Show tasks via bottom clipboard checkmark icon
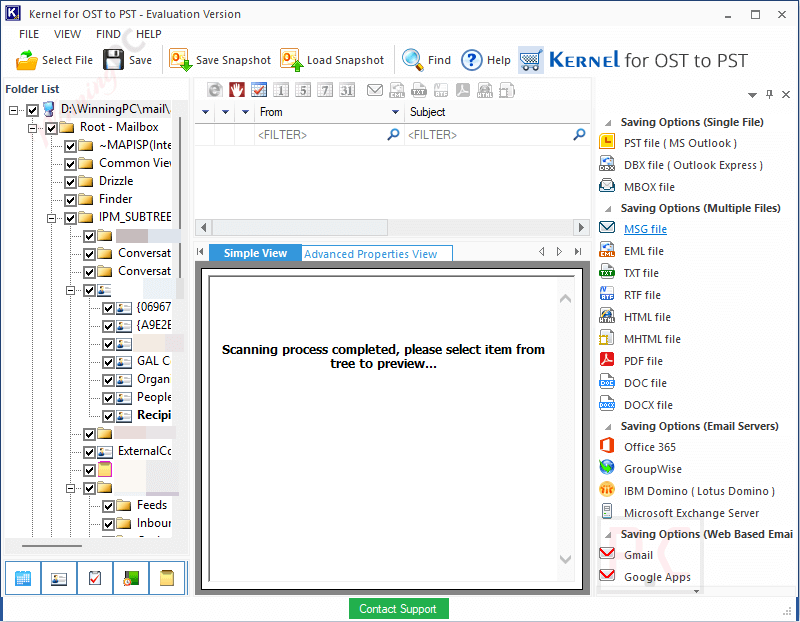800x622 pixels. (95, 578)
